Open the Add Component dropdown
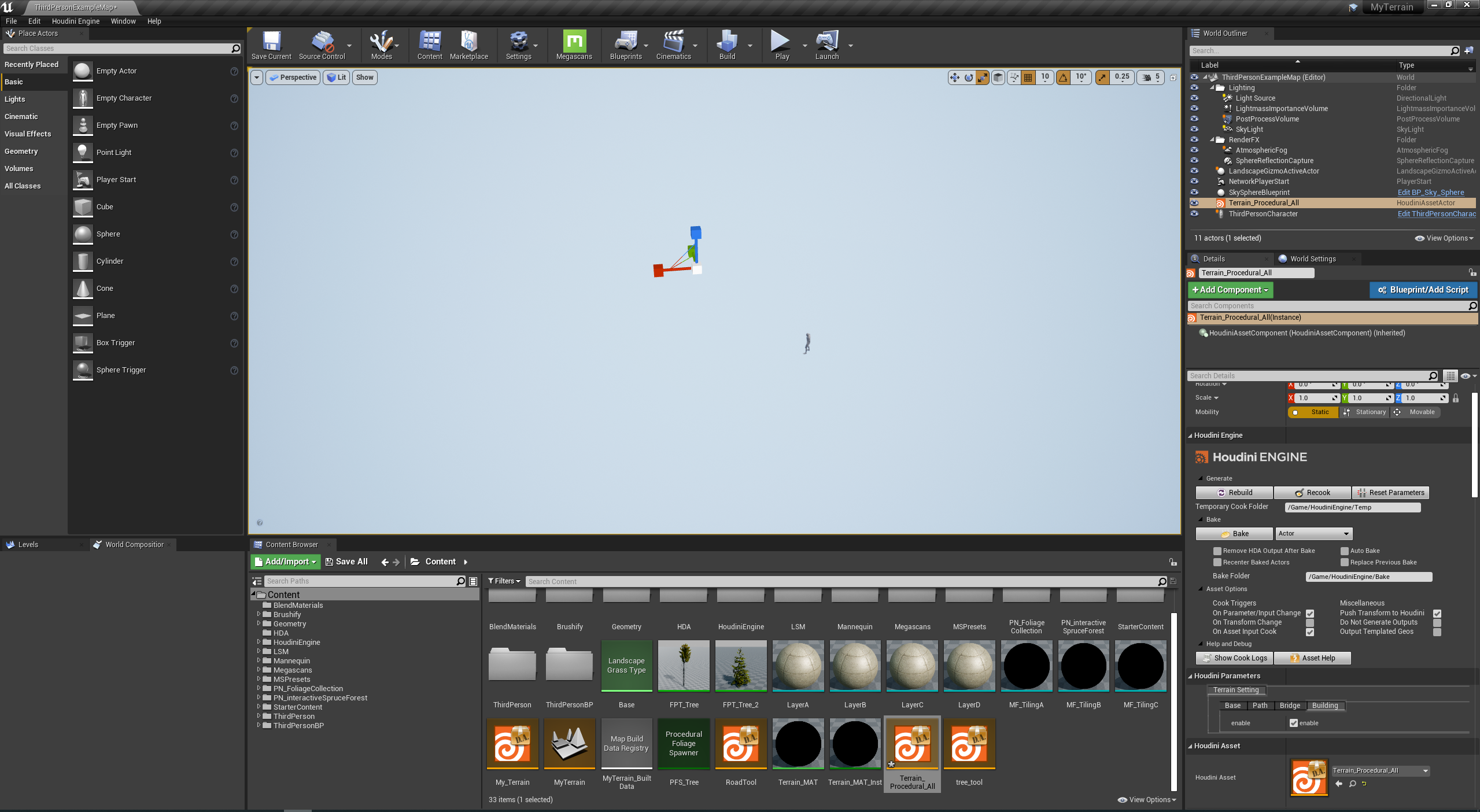 pyautogui.click(x=1230, y=290)
